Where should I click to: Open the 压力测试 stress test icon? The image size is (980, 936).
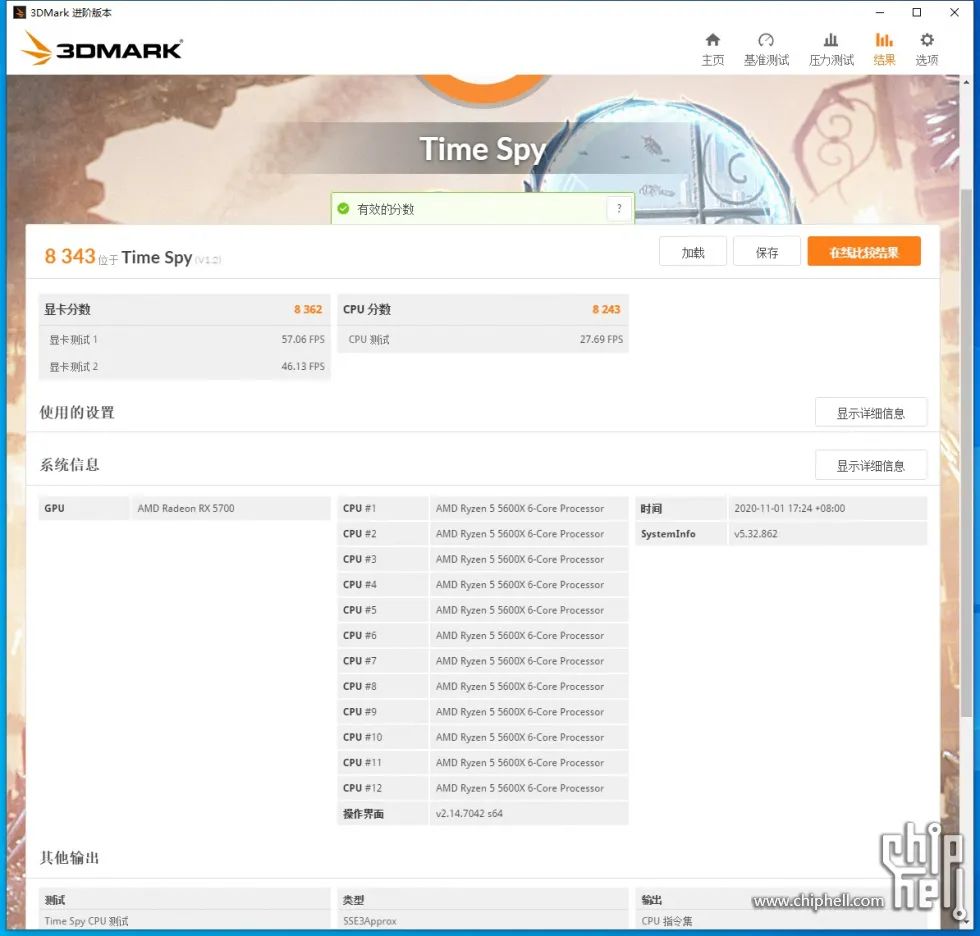(x=831, y=41)
